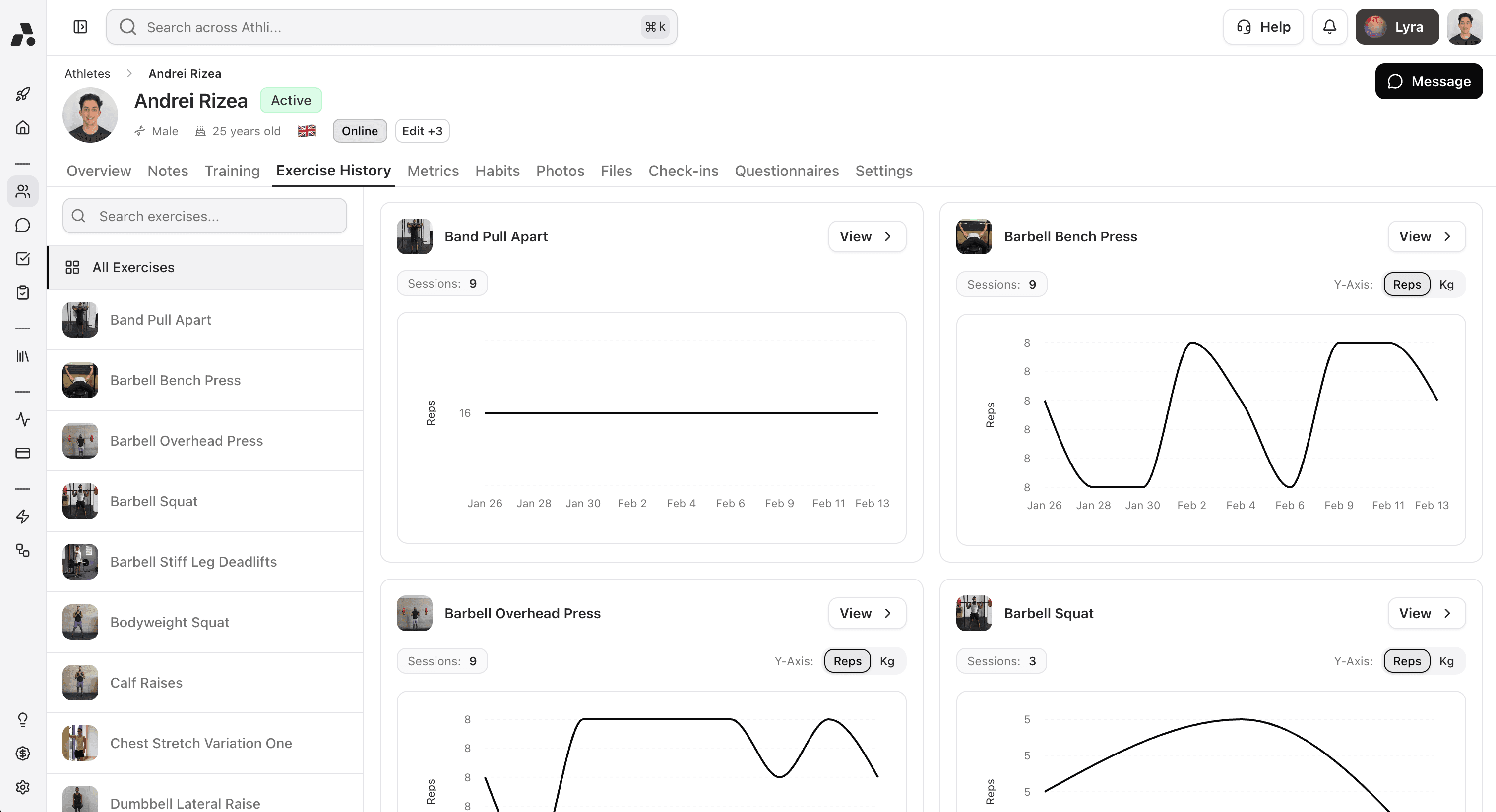
Task: Select Reps for Barbell Overhead Press Y-Axis
Action: 847,660
